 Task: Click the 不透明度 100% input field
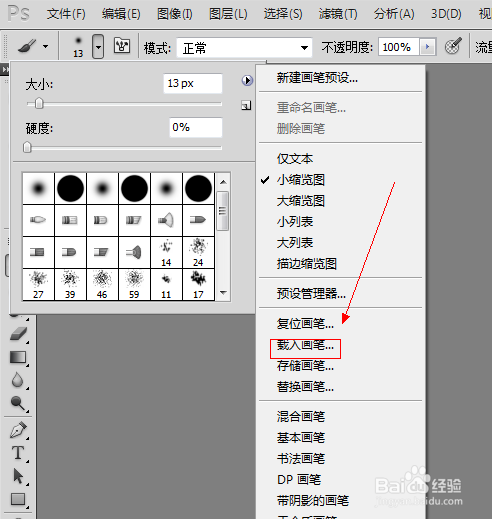[x=399, y=47]
